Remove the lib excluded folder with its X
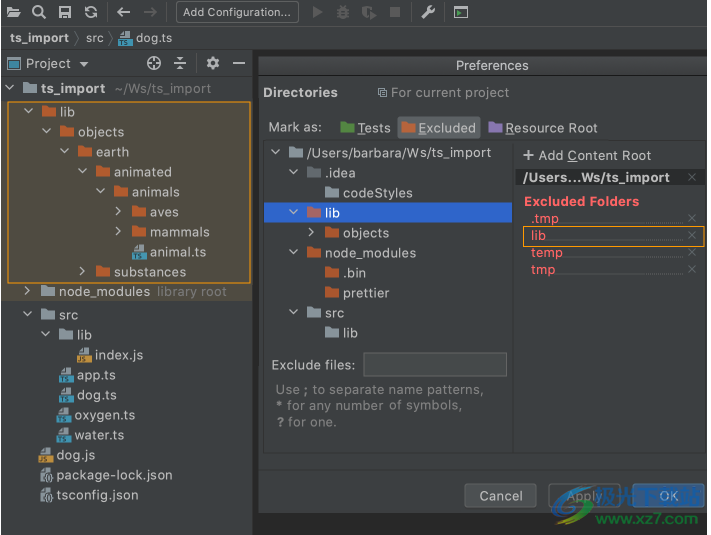The width and height of the screenshot is (711, 535). [692, 235]
